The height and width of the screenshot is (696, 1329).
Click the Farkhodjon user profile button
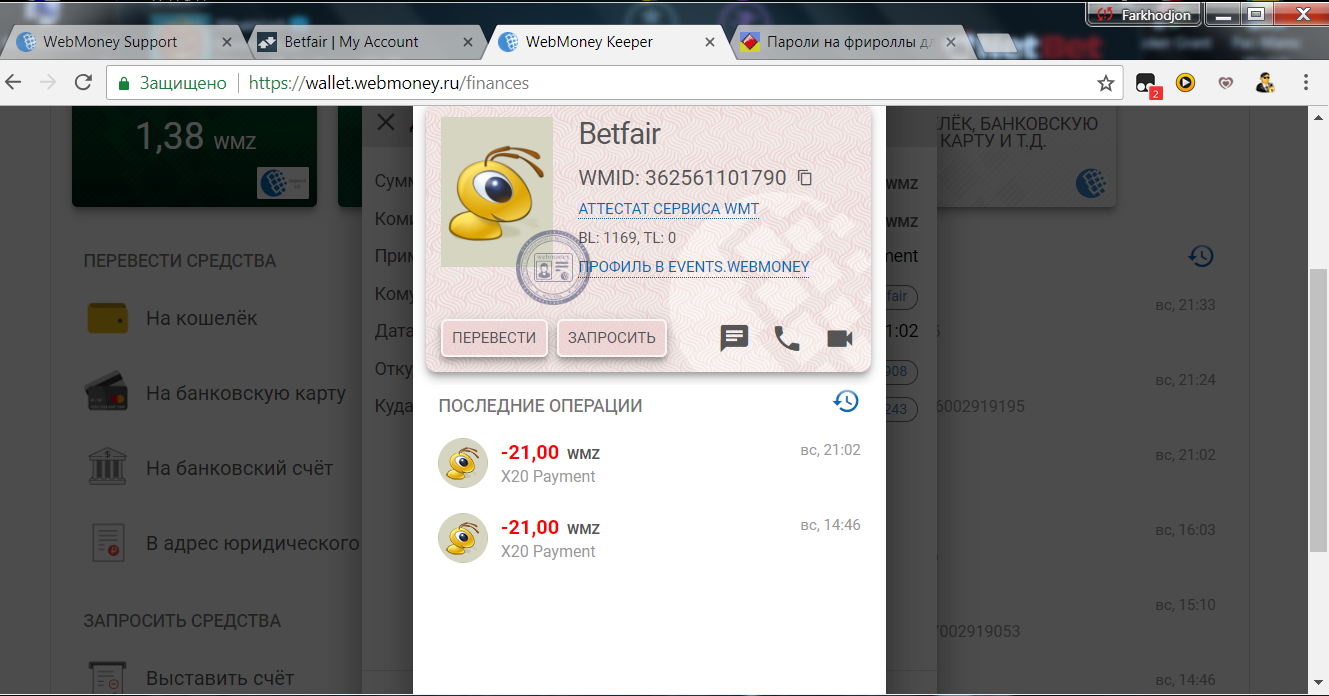(1144, 14)
